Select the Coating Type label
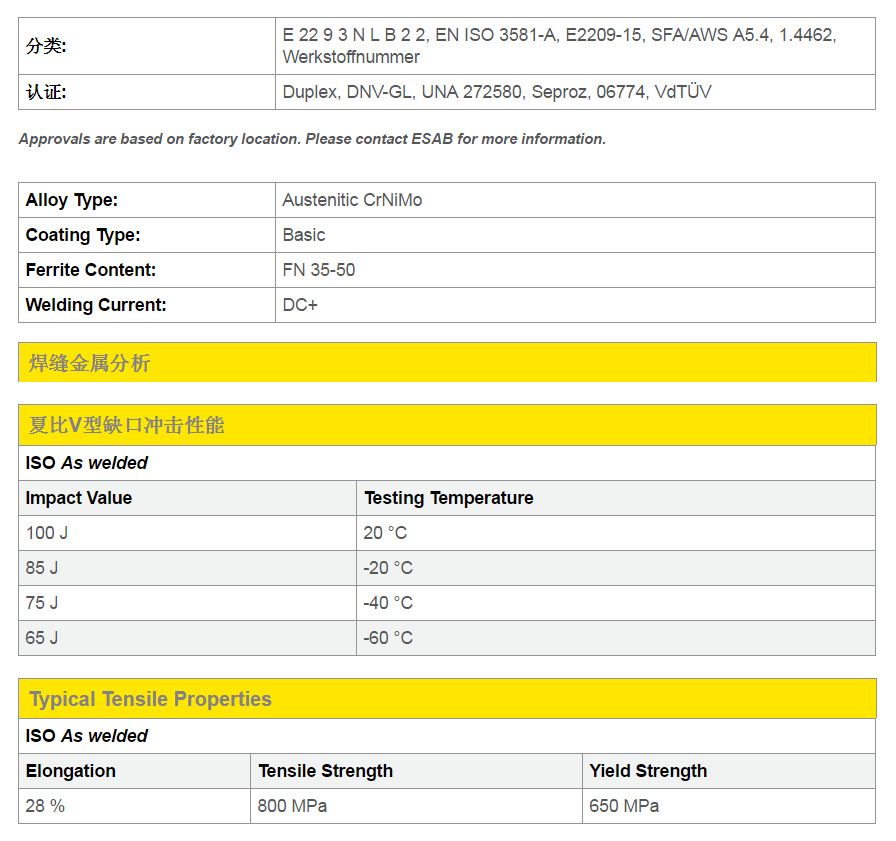The width and height of the screenshot is (896, 841). [x=83, y=235]
